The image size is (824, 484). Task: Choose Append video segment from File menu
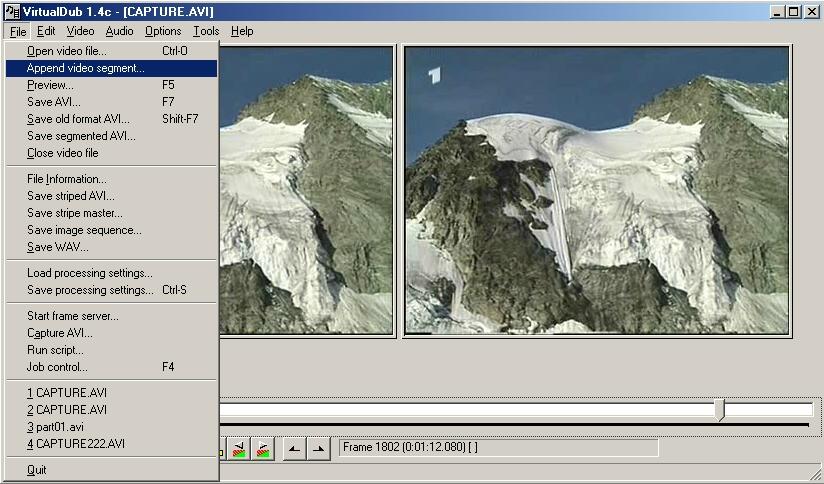pos(86,68)
